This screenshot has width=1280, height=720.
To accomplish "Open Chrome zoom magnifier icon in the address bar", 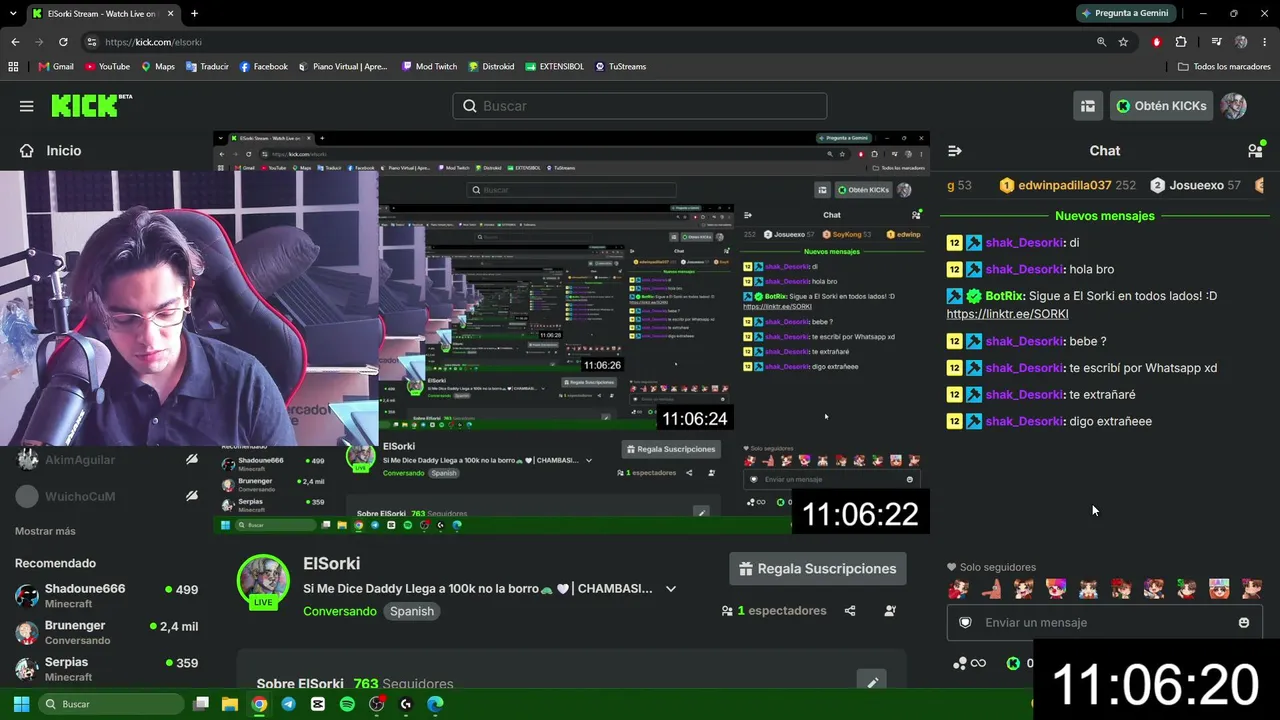I will 1101,42.
